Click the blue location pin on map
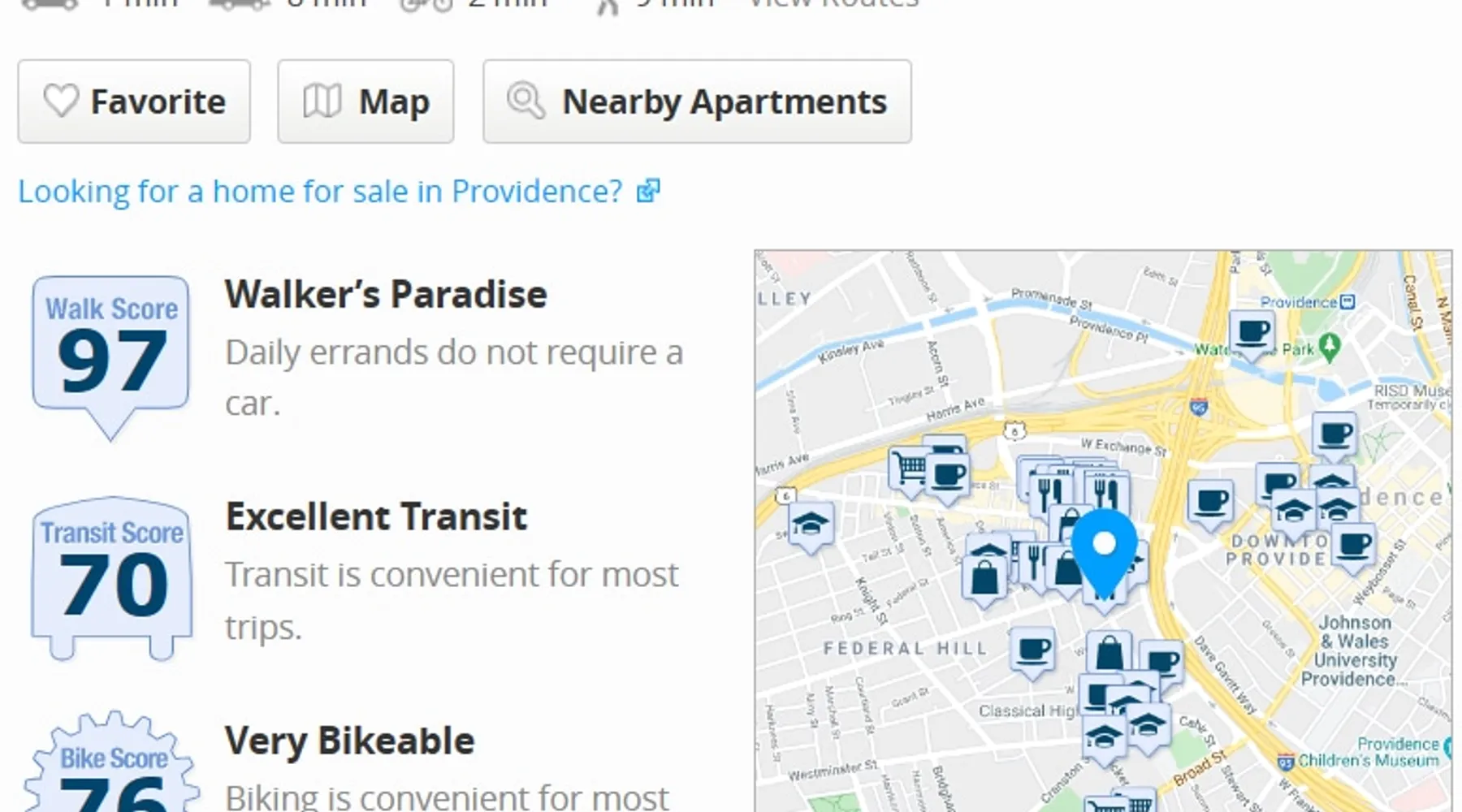 click(1104, 550)
